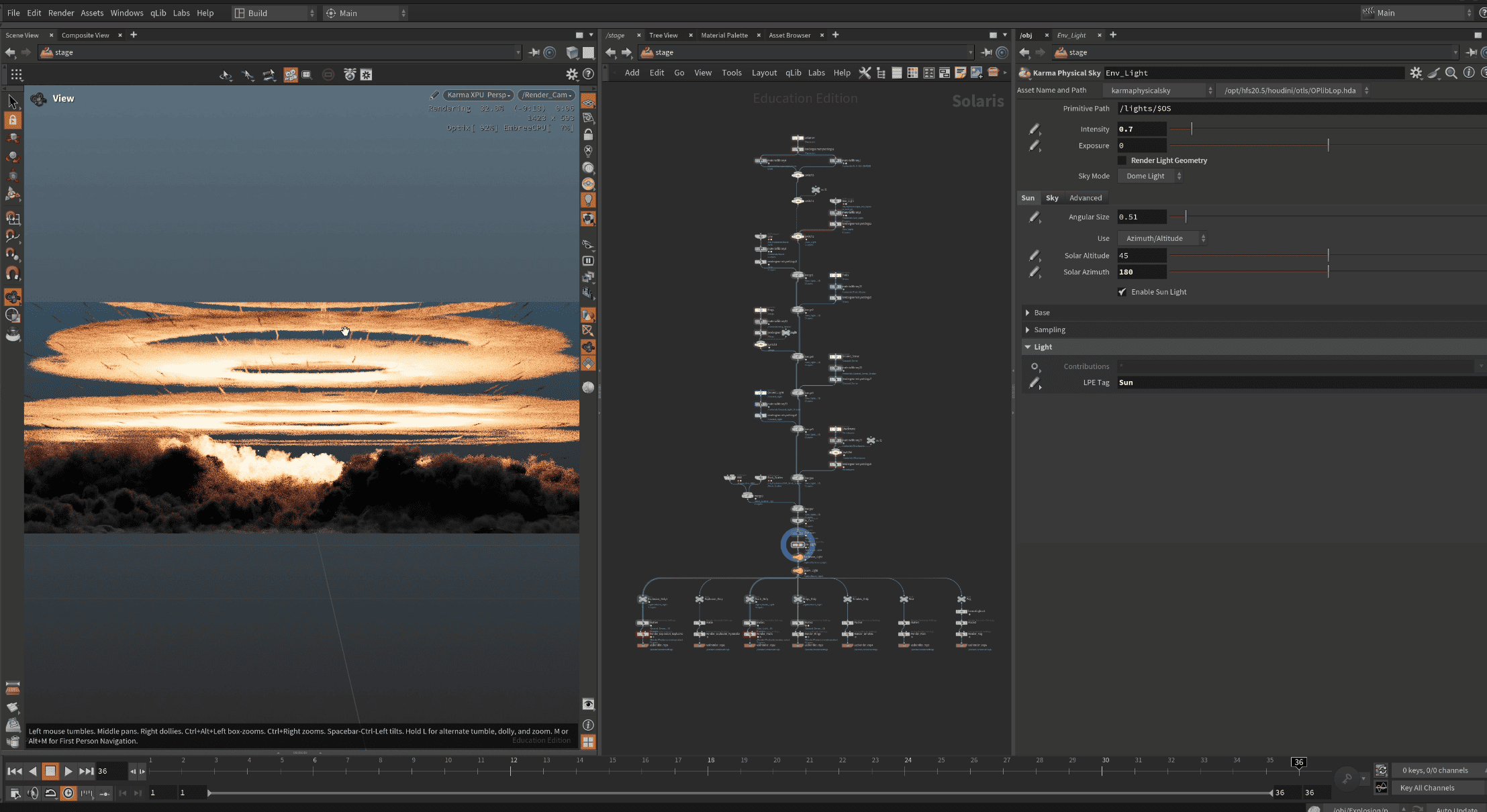Click the Intensity pencil edit icon
The height and width of the screenshot is (812, 1487).
[1035, 129]
